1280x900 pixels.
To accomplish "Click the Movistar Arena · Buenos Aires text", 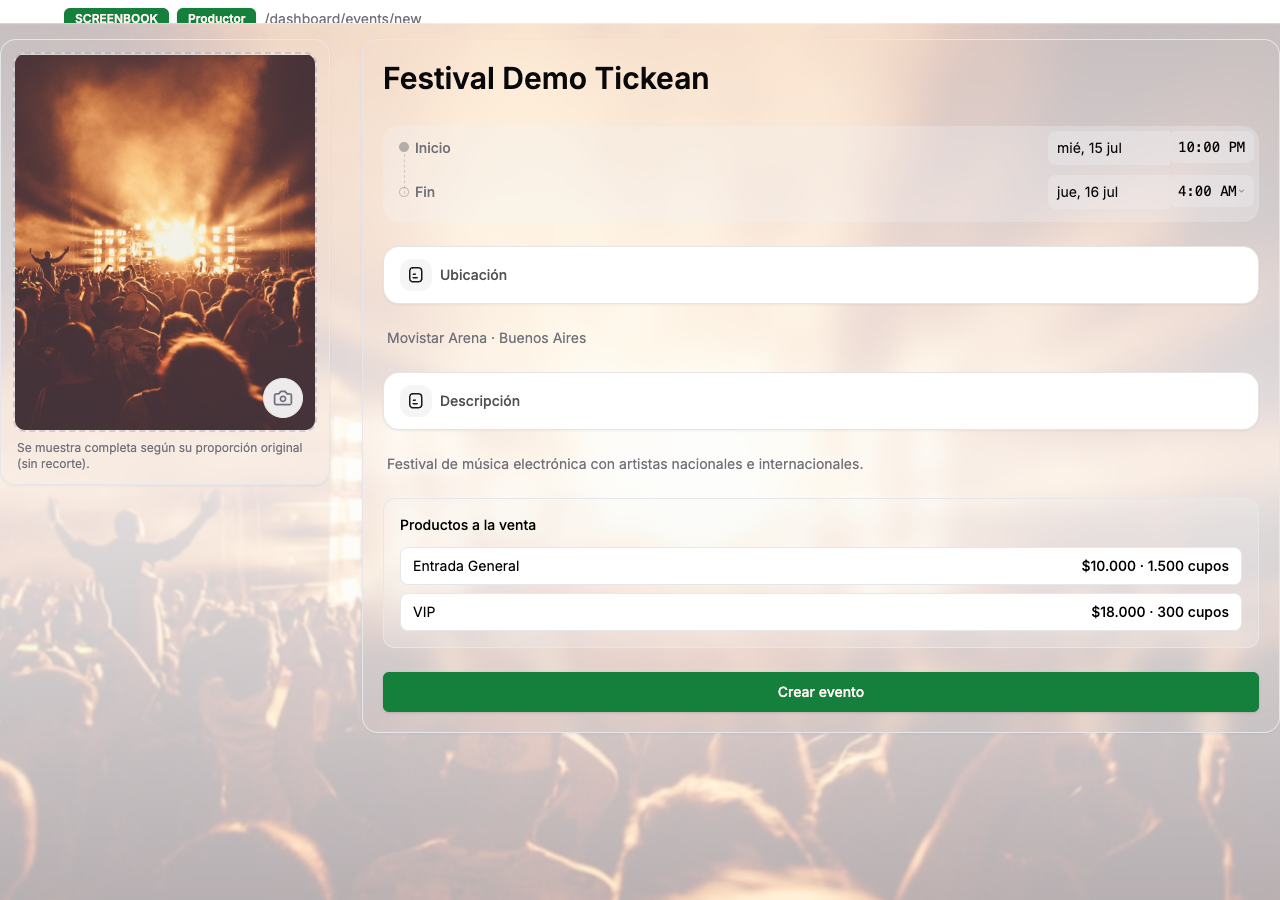I will (x=487, y=338).
